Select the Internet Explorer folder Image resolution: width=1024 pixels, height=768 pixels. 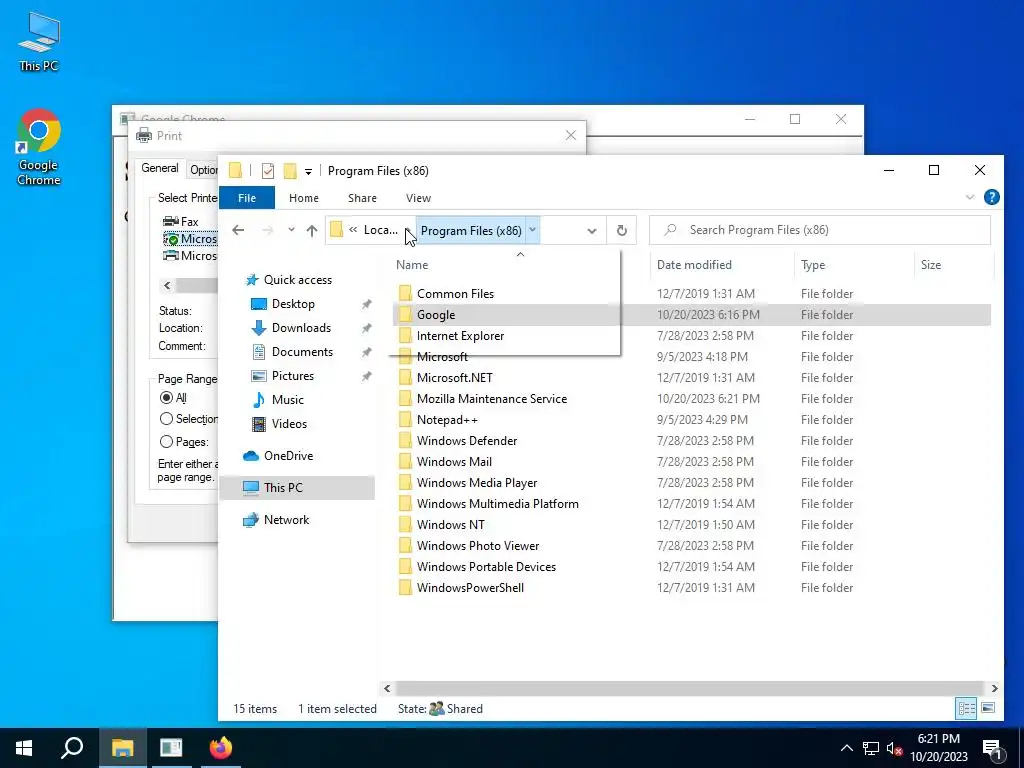[x=460, y=336]
